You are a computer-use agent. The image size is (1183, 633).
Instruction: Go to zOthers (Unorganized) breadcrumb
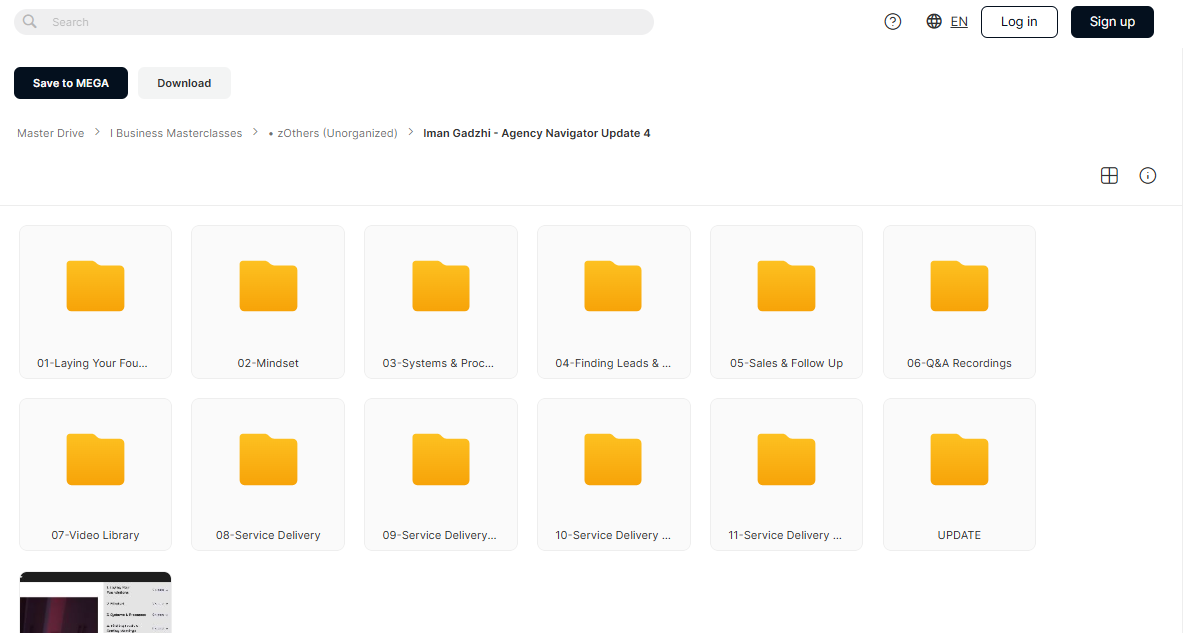333,133
